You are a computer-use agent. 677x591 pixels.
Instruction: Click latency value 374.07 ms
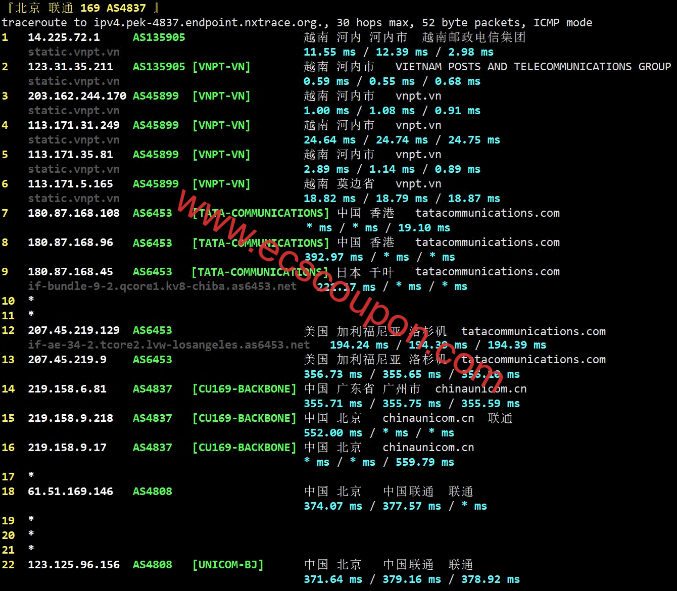tap(333, 506)
